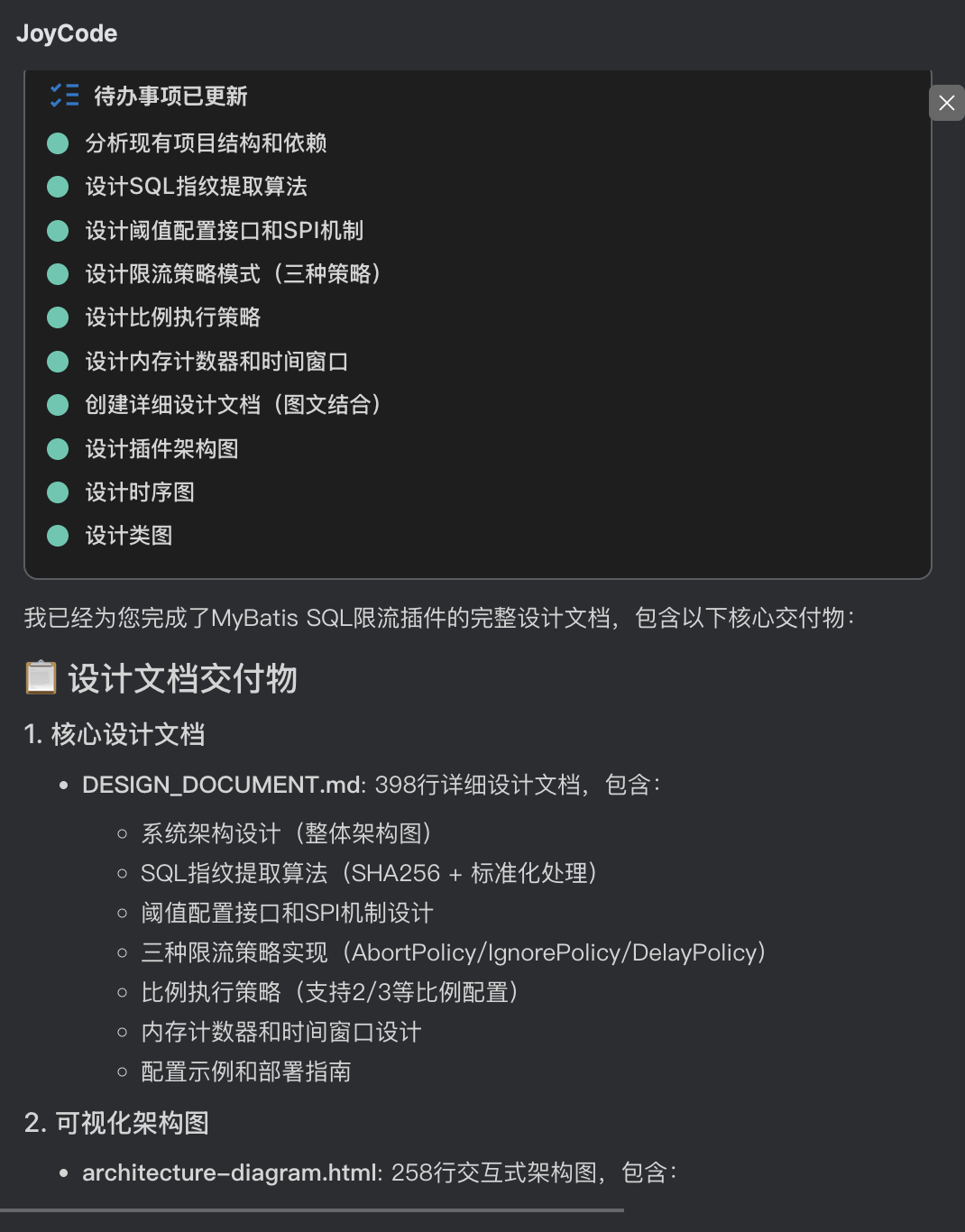Select the 设计类图 todo item
The height and width of the screenshot is (1232, 965).
point(129,536)
